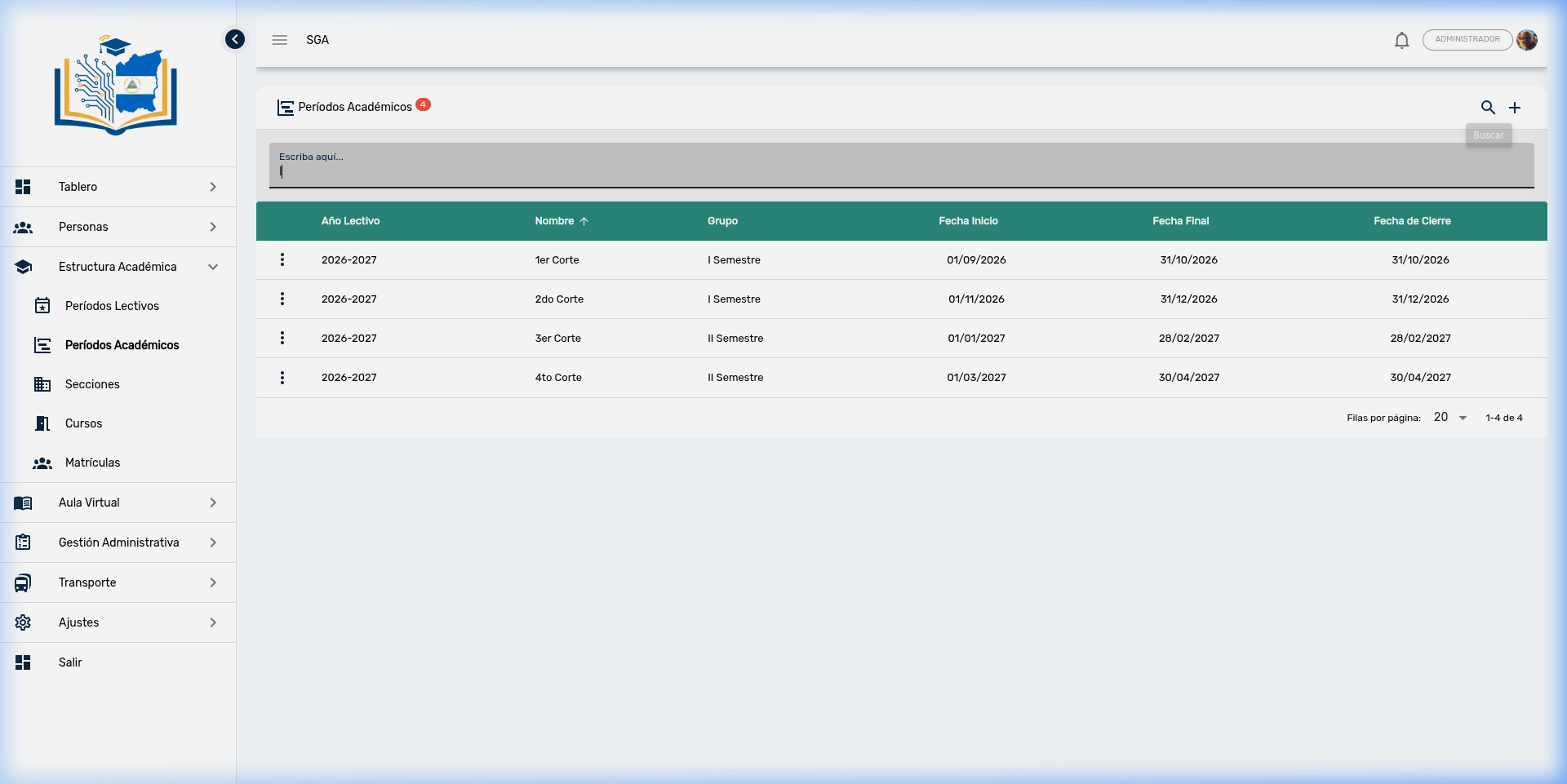Screen dimensions: 1567x784
Task: Click the Escriba aquí search field
Action: [x=901, y=170]
